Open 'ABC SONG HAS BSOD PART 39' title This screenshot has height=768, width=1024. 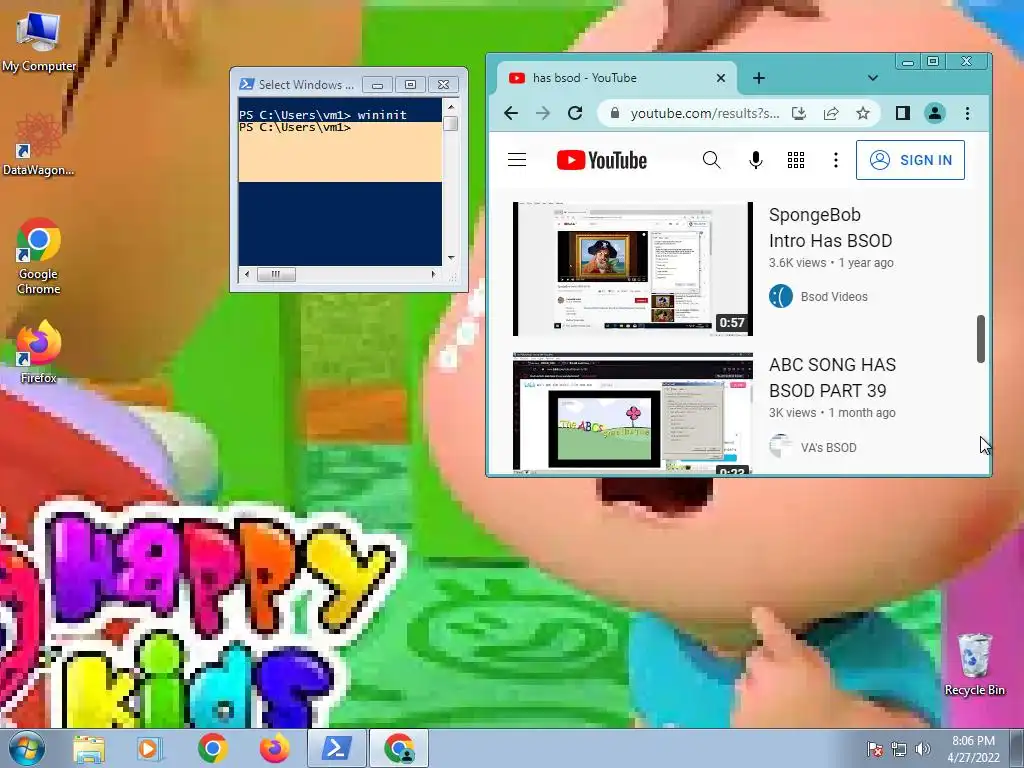pos(832,377)
